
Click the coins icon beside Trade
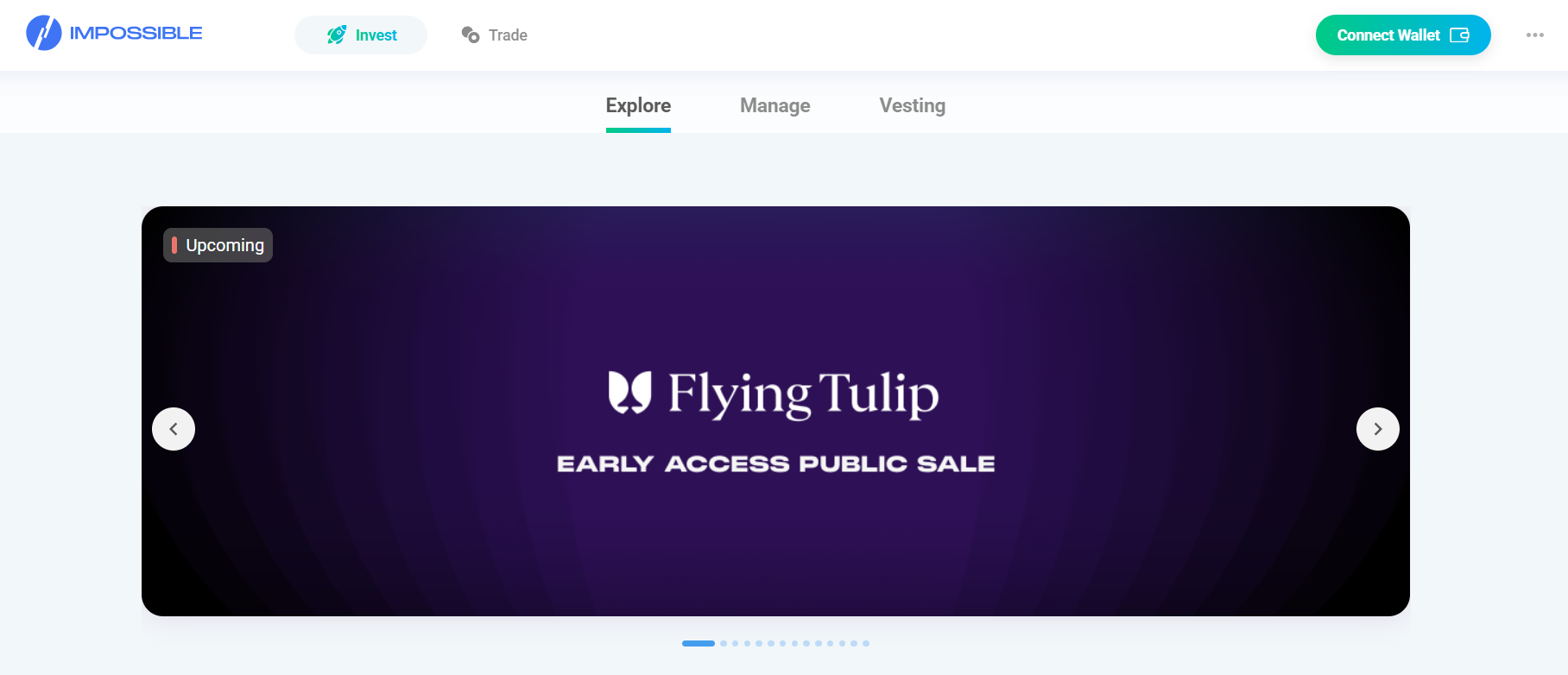[471, 35]
